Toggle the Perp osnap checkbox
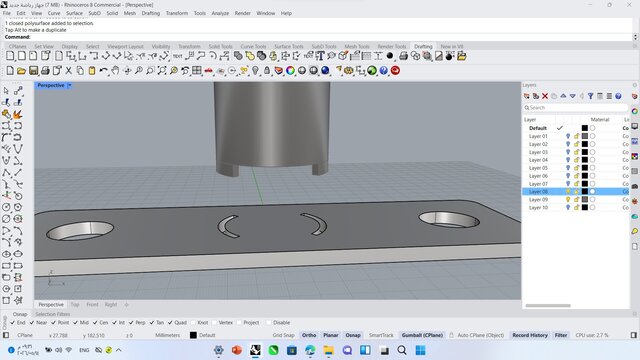 pyautogui.click(x=131, y=322)
